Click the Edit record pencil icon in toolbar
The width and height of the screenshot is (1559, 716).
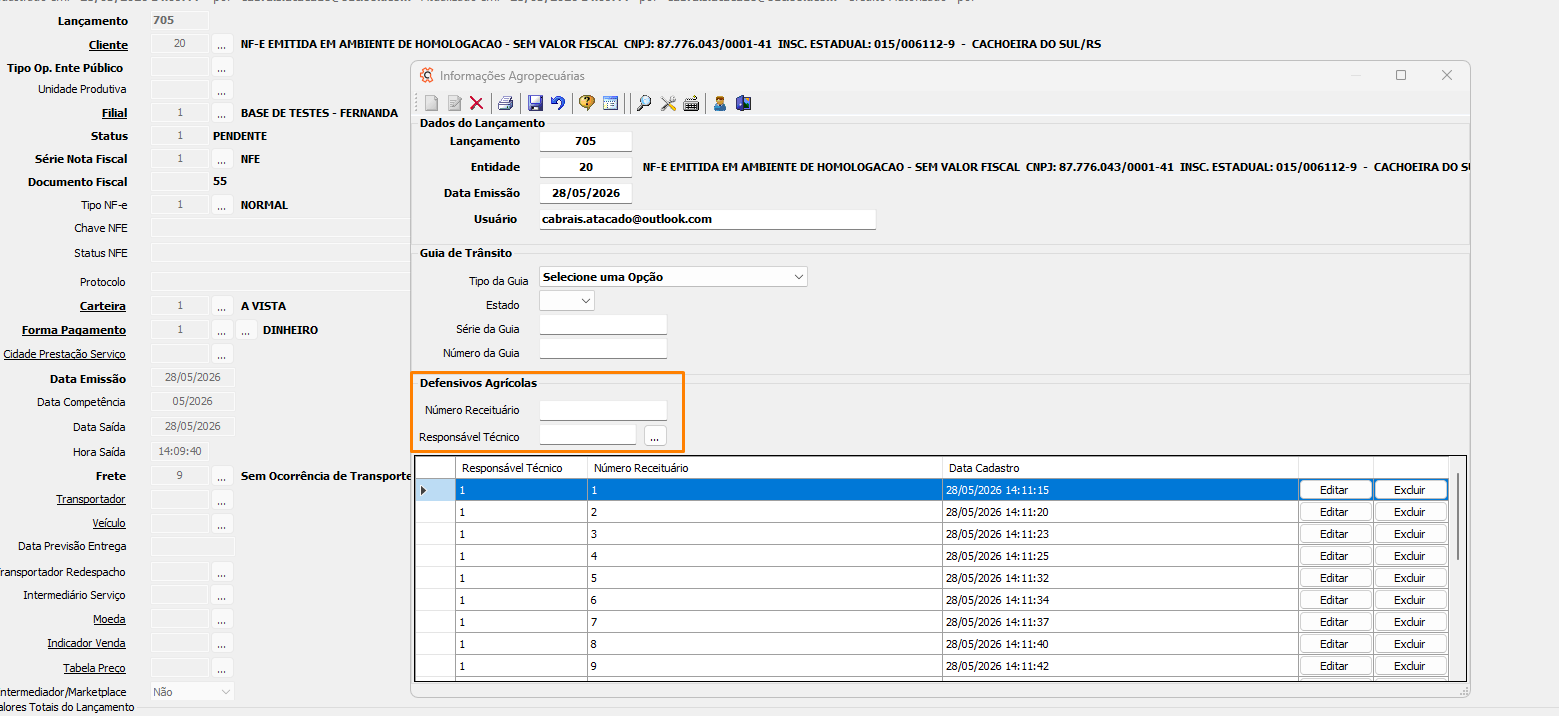454,103
